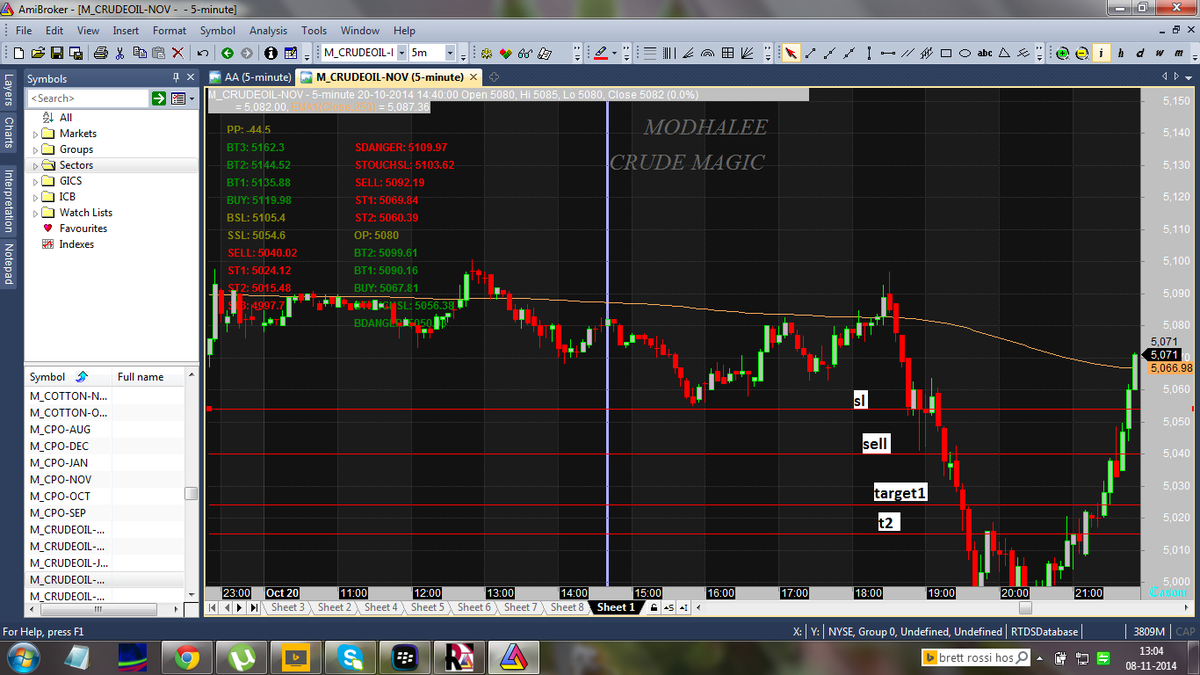The height and width of the screenshot is (675, 1200).
Task: Click the green go arrow beside Search
Action: [159, 98]
